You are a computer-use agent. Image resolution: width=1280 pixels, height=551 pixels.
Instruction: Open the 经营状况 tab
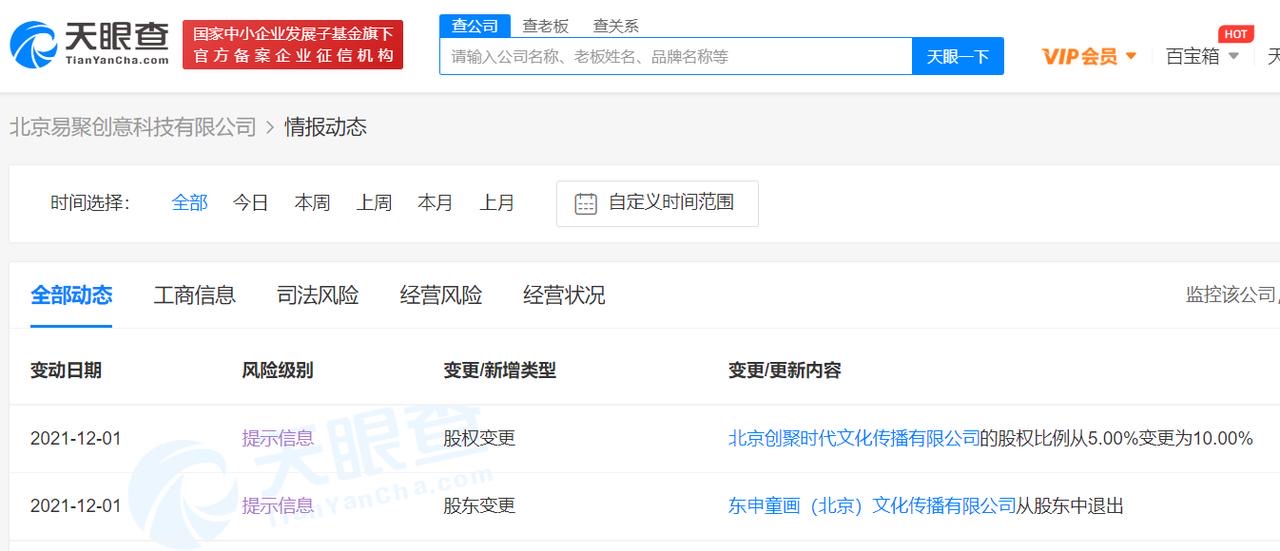[x=564, y=295]
